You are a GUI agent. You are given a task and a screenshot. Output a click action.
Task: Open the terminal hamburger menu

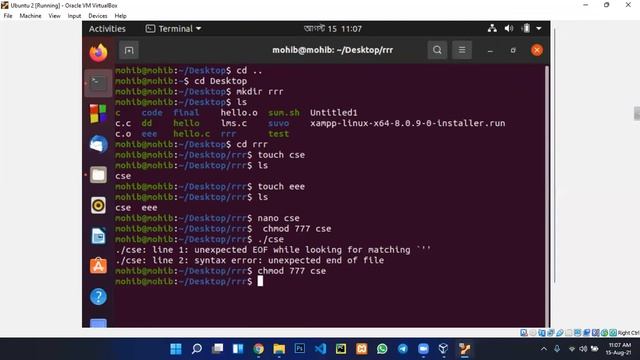click(462, 50)
